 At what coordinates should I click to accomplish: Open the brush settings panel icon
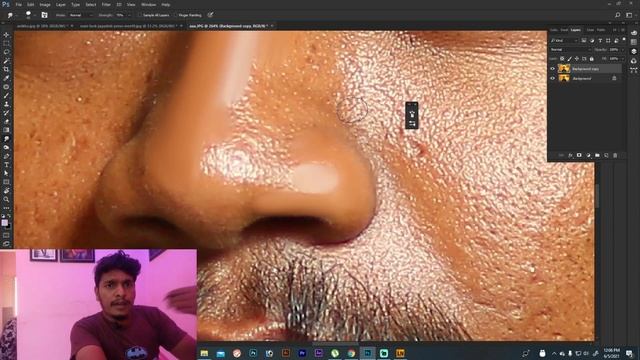[x=44, y=15]
